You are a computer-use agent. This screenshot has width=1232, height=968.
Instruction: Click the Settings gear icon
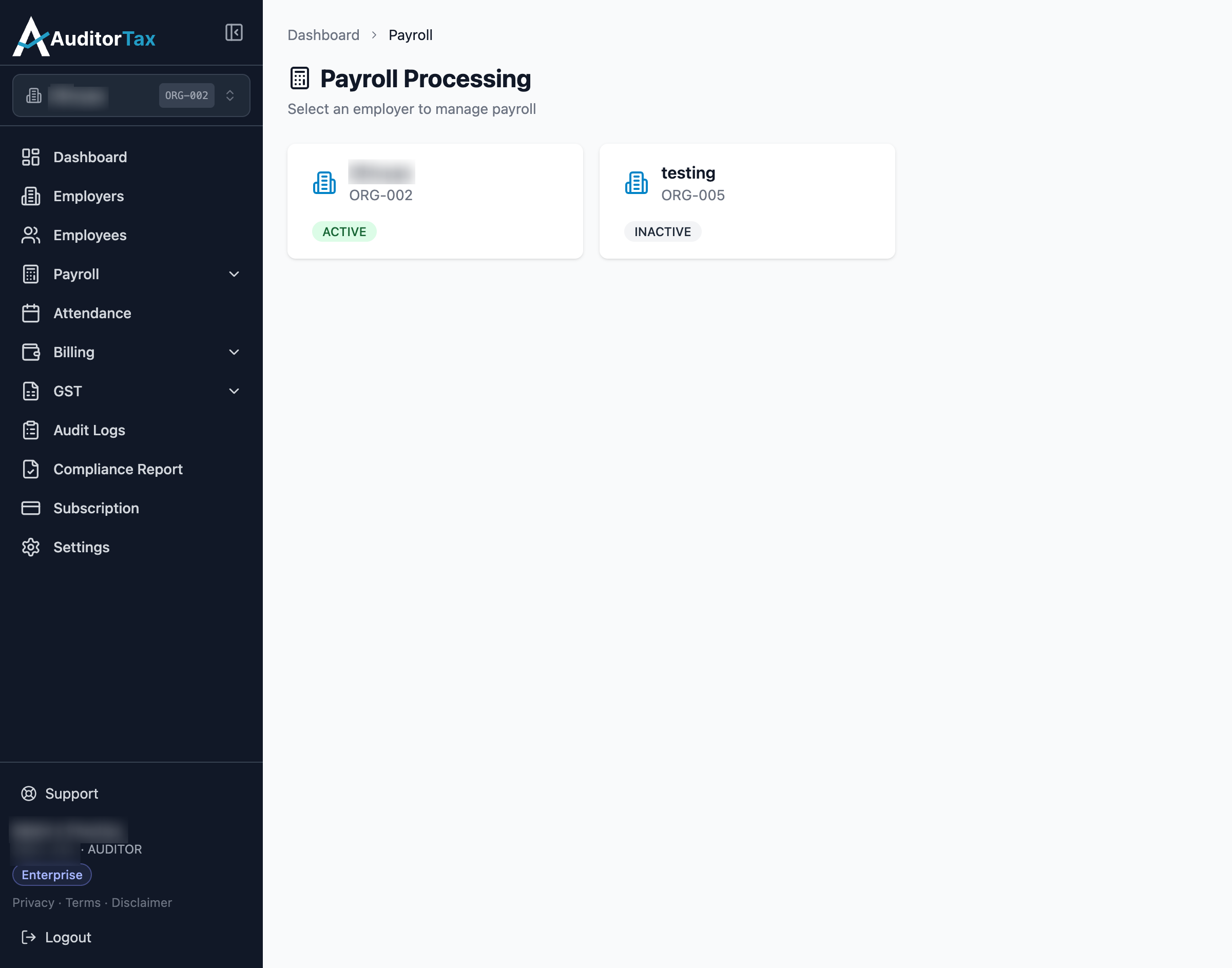pos(31,548)
